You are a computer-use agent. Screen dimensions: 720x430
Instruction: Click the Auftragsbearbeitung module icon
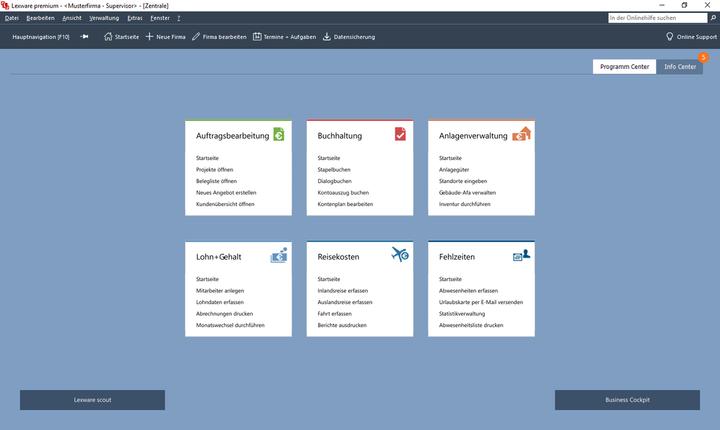(279, 135)
